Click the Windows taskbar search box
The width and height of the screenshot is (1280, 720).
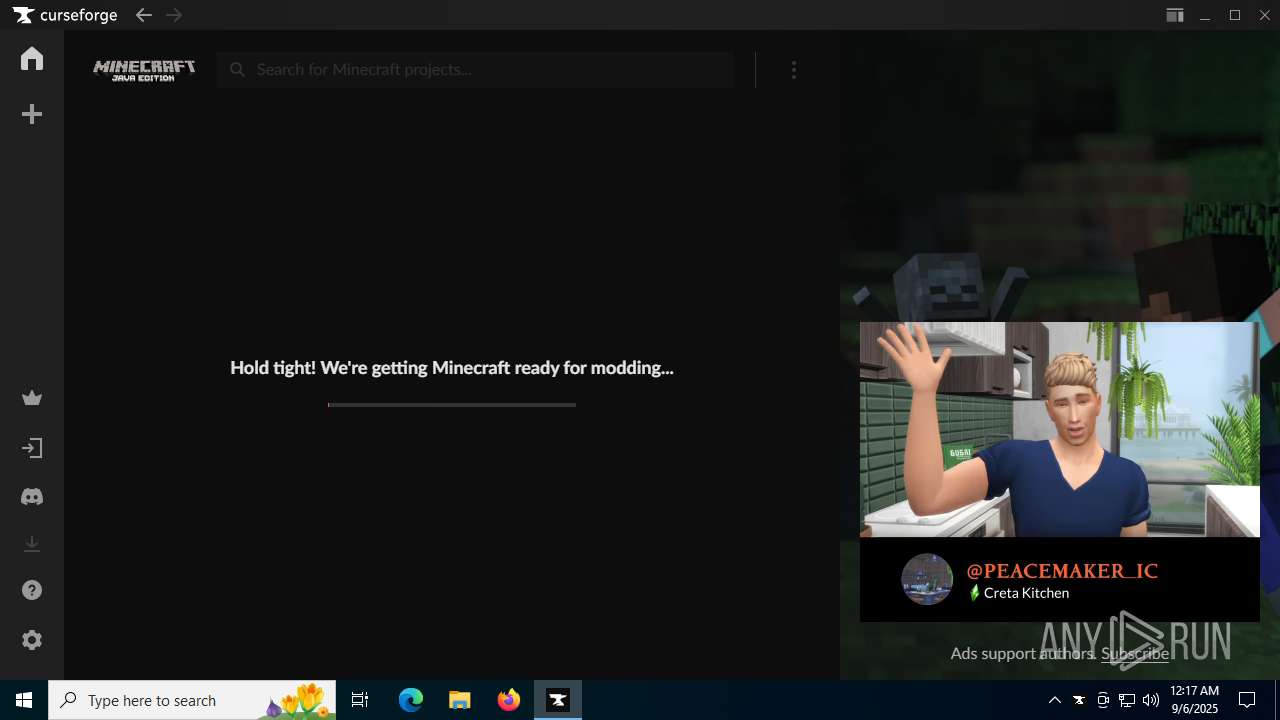click(192, 700)
